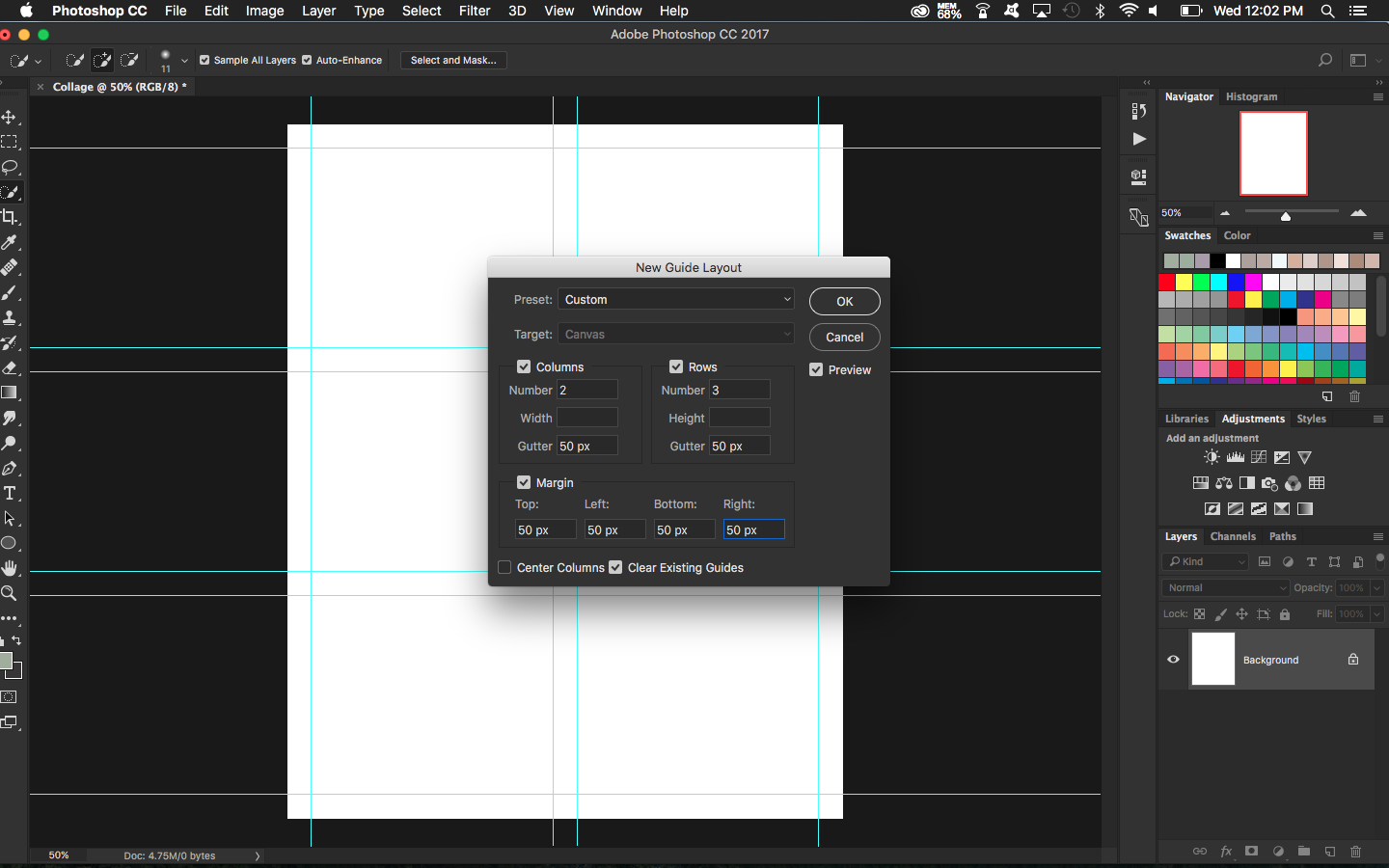Confirm the guide layout with OK
This screenshot has width=1389, height=868.
(845, 301)
